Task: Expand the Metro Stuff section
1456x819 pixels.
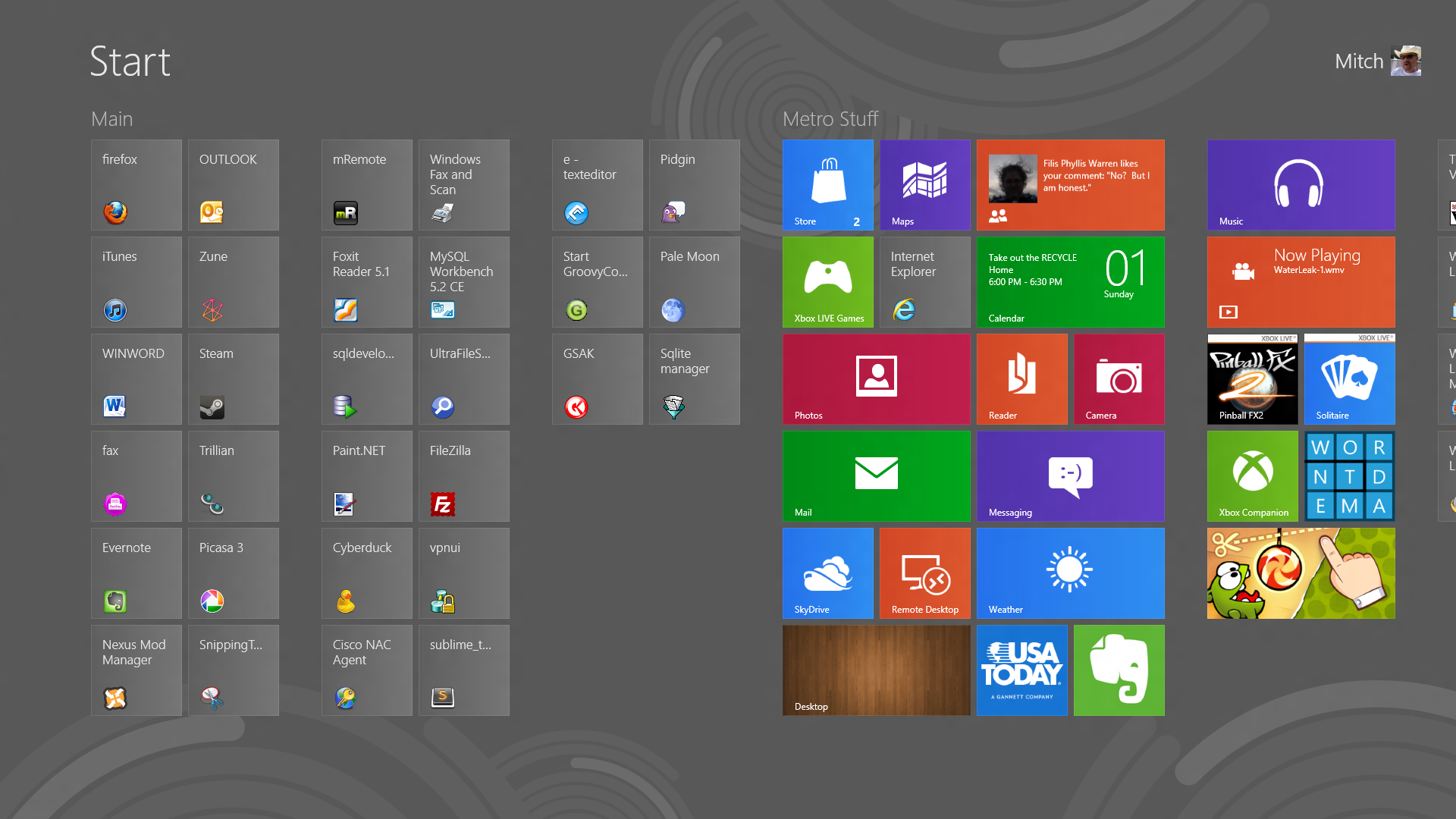Action: click(831, 119)
